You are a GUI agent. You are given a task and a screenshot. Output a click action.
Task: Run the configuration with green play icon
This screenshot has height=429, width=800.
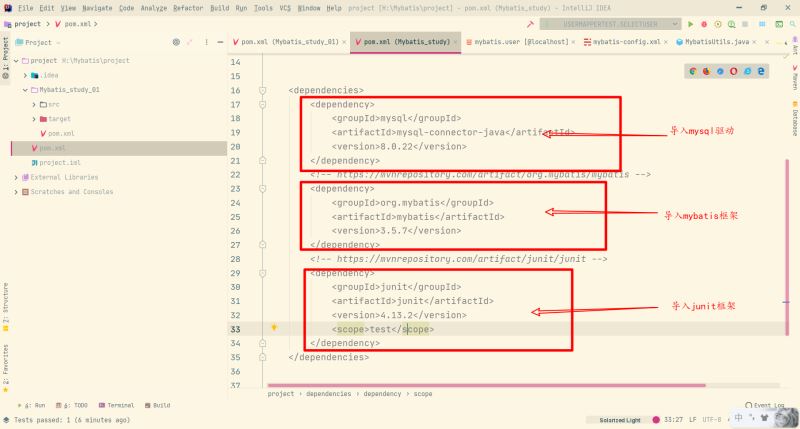click(690, 24)
